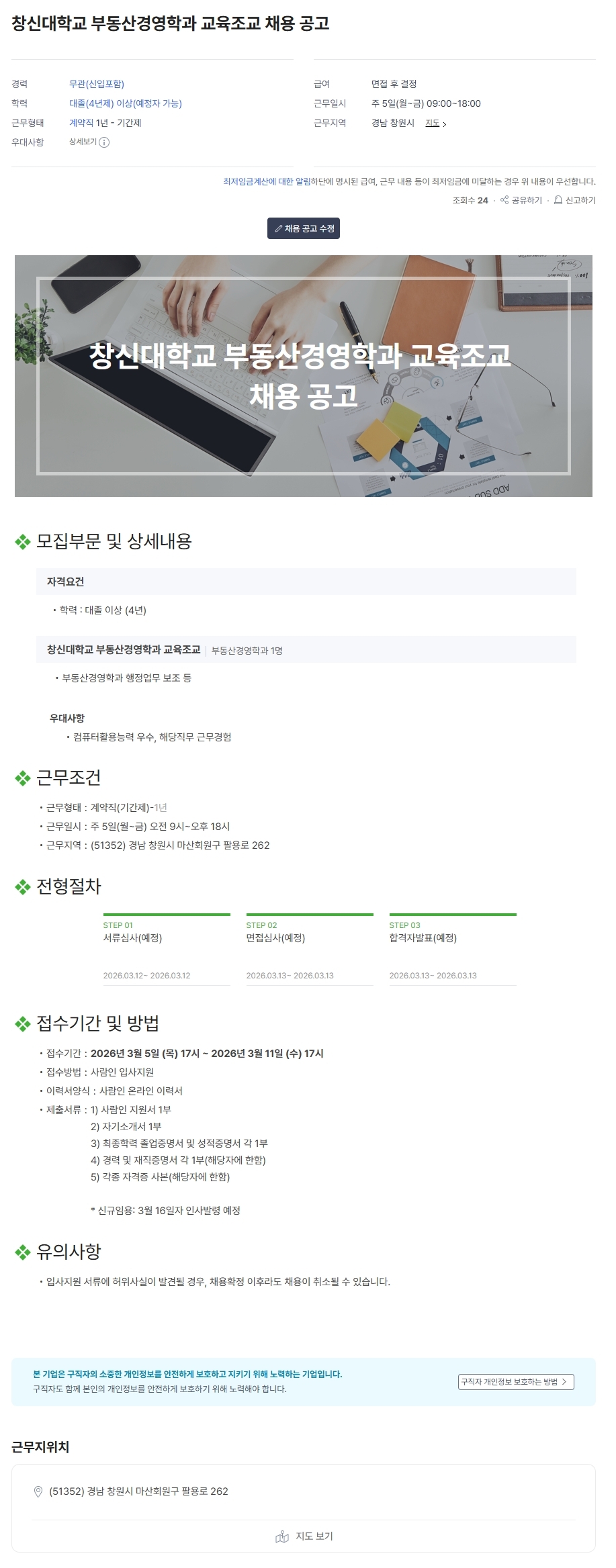Select the STEP 01 서류심사 stage
This screenshot has width=616, height=1568.
tap(166, 949)
